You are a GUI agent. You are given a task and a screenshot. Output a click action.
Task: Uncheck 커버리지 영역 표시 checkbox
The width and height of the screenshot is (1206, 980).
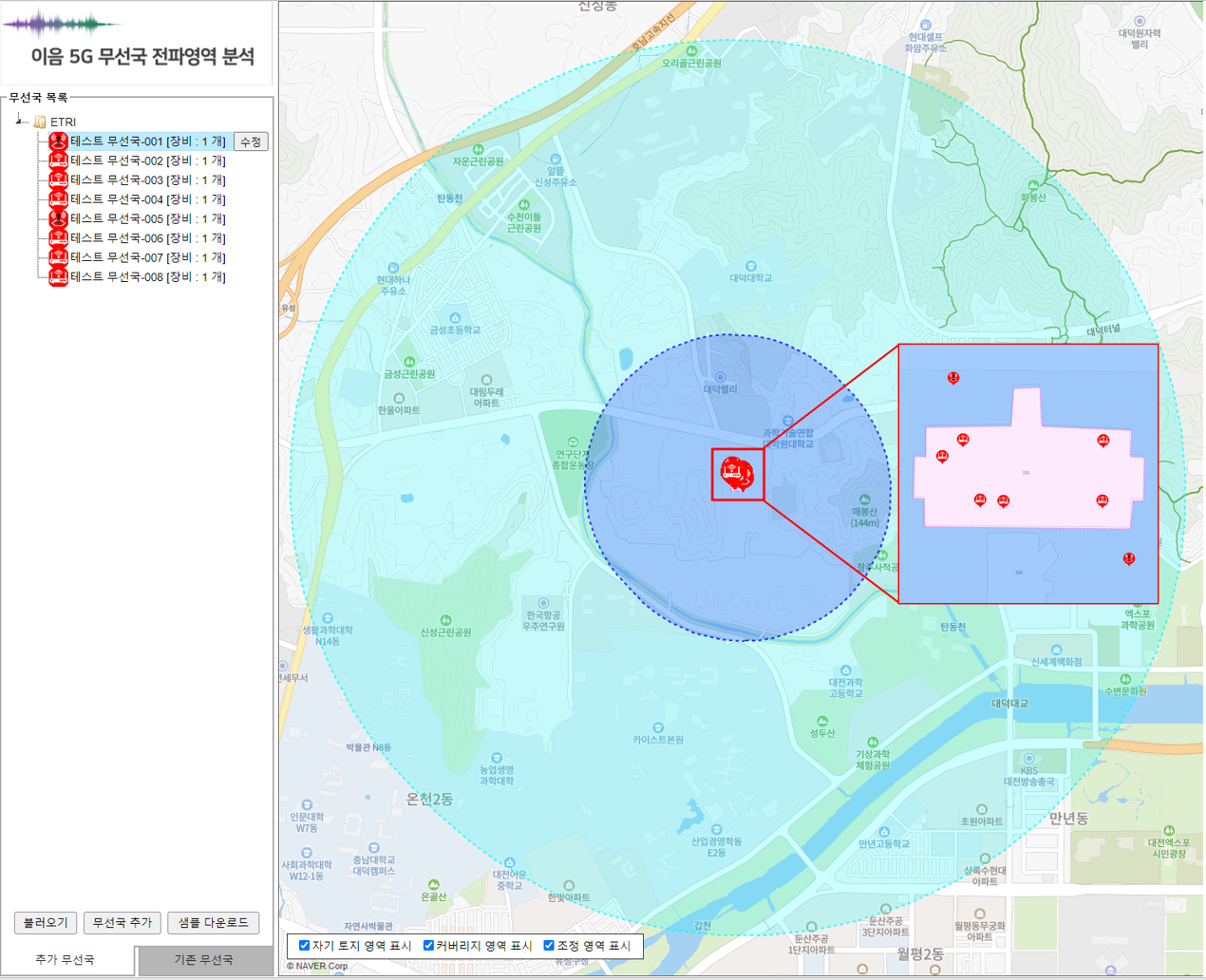(428, 946)
